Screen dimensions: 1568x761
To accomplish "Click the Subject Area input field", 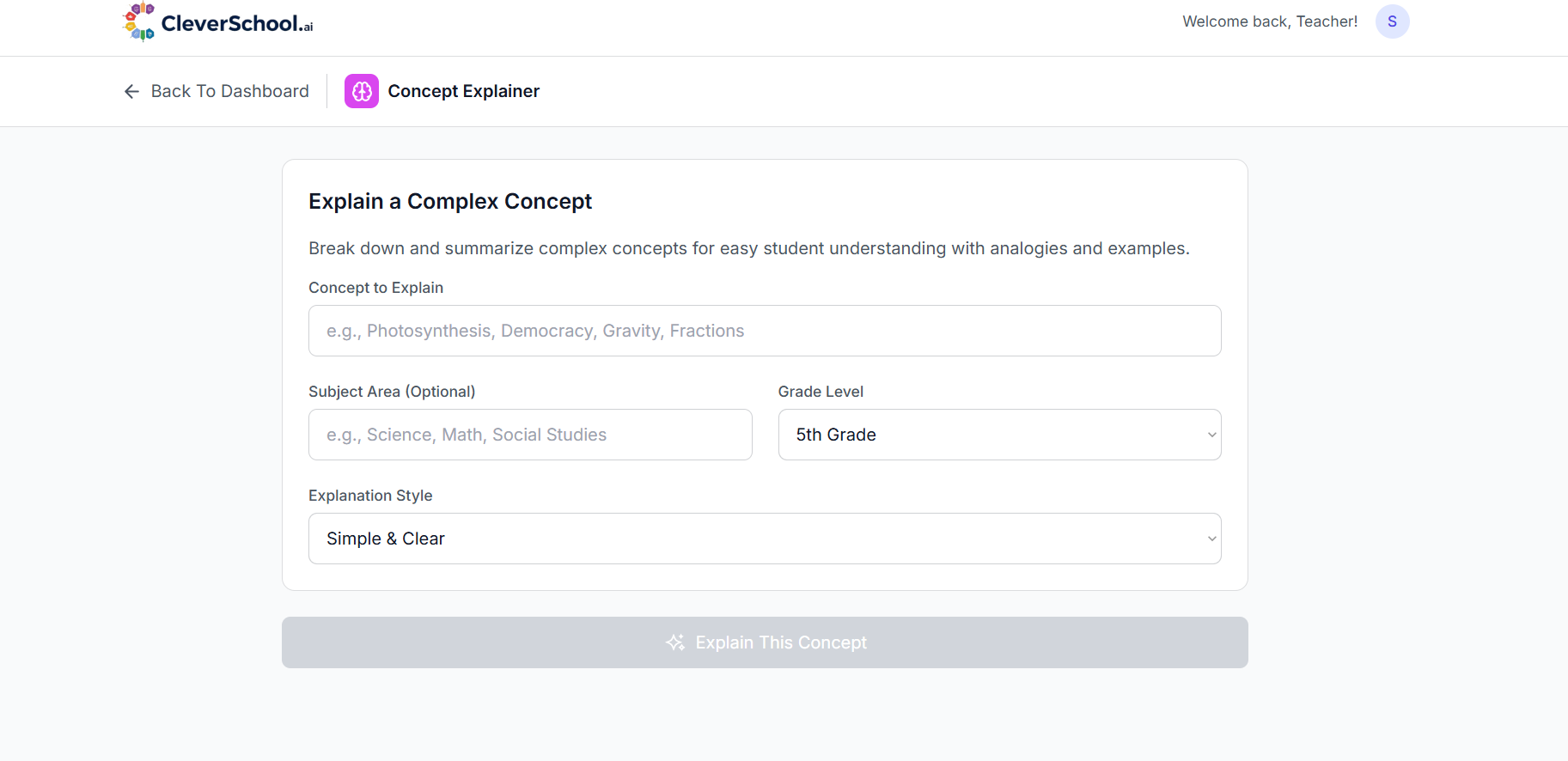I will click(530, 435).
